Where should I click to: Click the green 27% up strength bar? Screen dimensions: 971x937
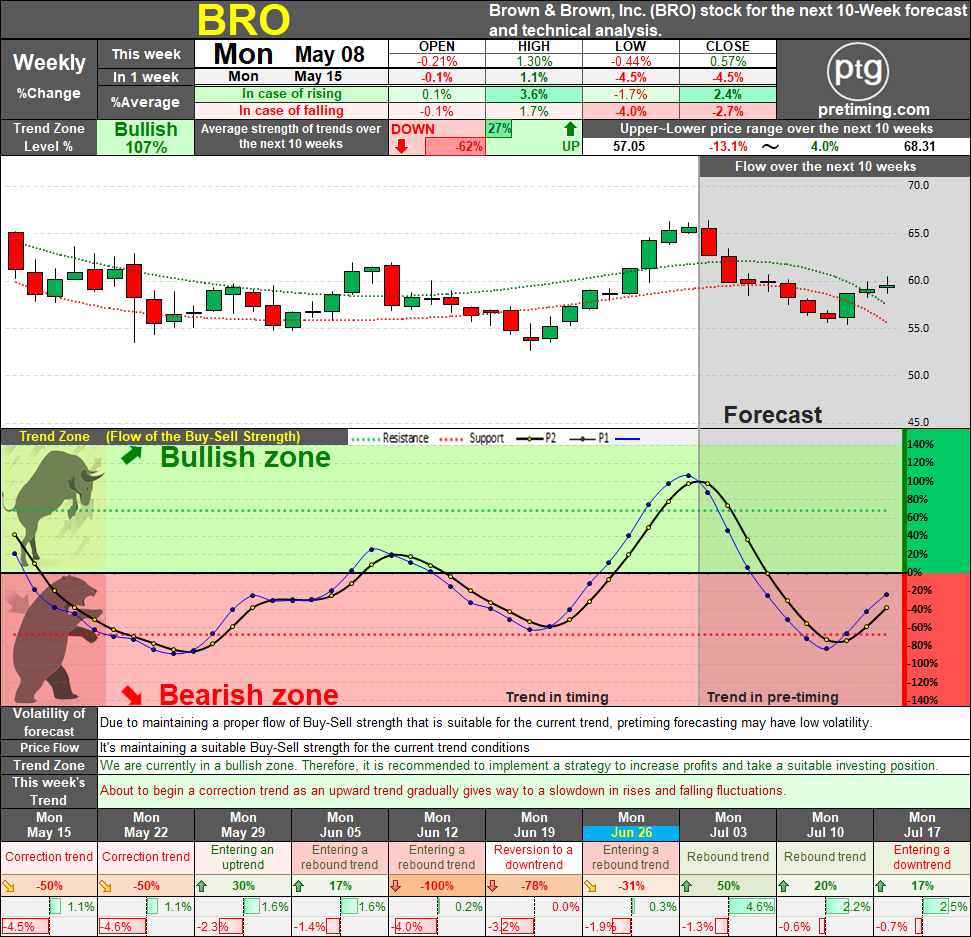pos(499,129)
